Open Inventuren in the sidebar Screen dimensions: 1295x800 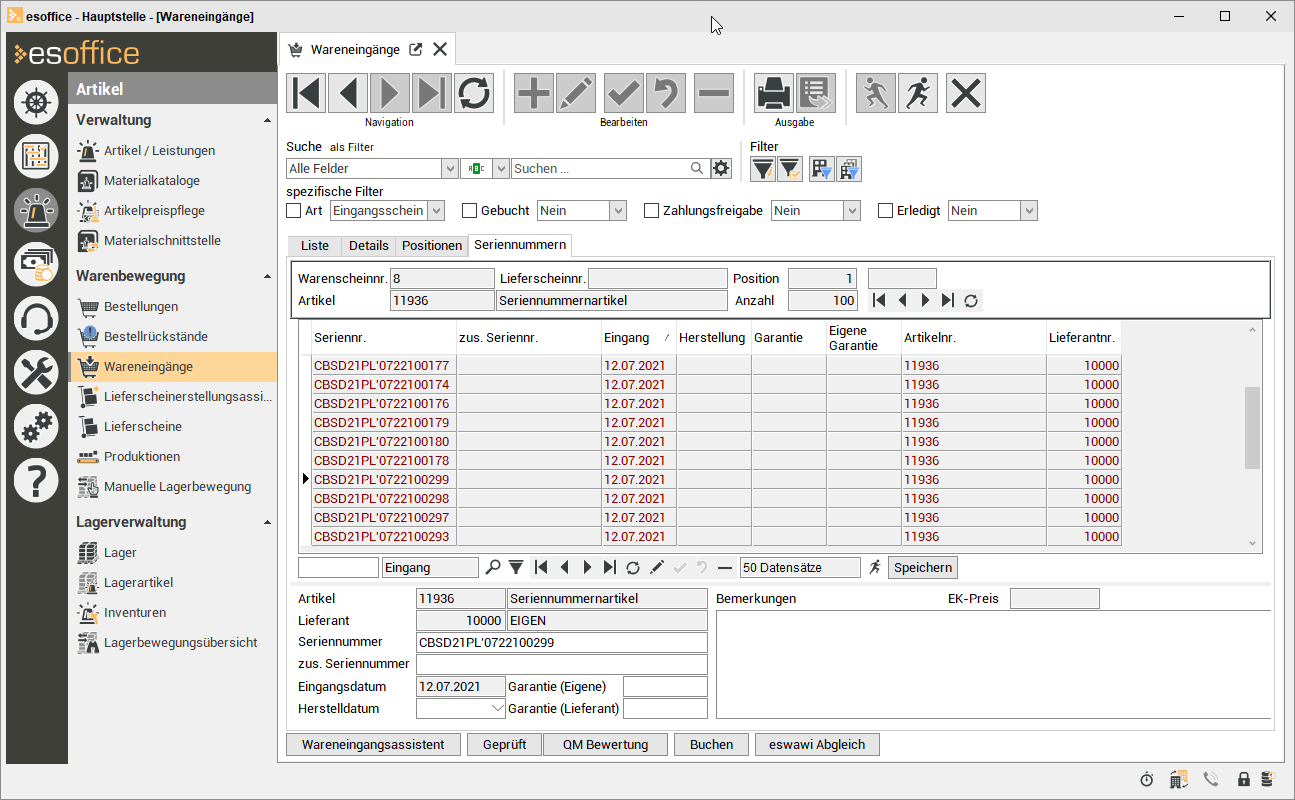point(135,612)
